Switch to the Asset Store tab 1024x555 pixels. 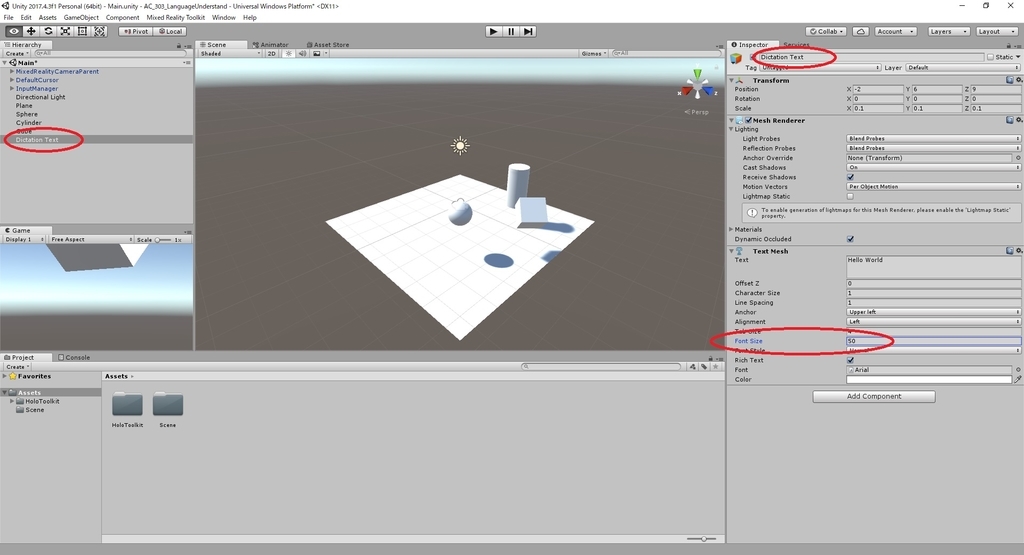point(328,45)
